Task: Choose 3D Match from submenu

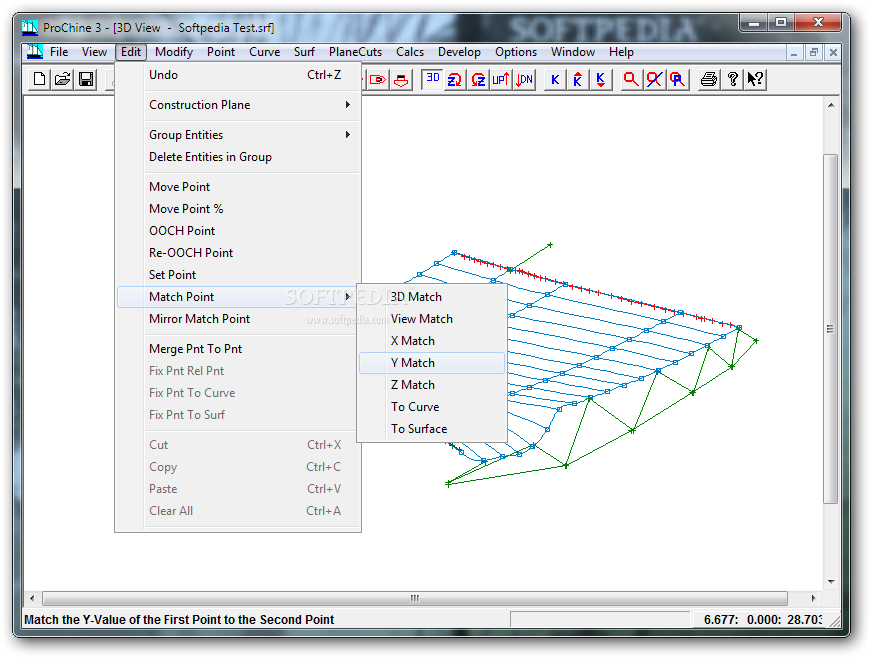Action: tap(432, 297)
